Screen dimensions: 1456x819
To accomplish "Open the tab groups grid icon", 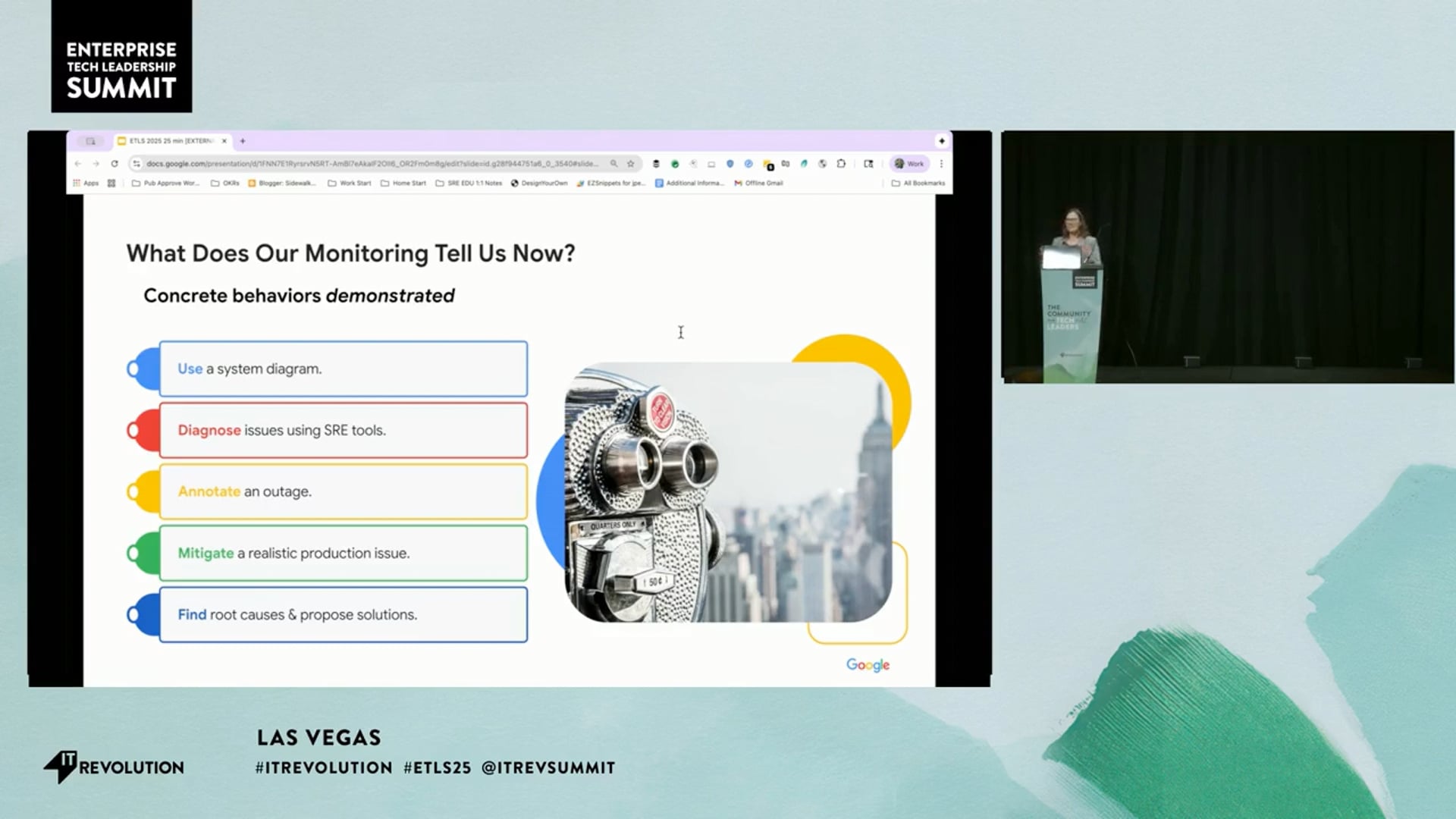I will click(111, 183).
